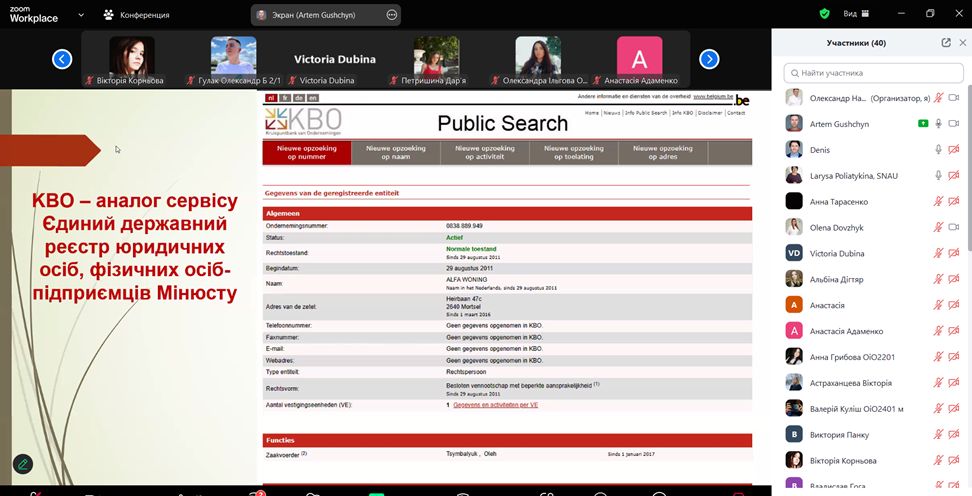
Task: Choose de language on KBO page
Action: (299, 98)
